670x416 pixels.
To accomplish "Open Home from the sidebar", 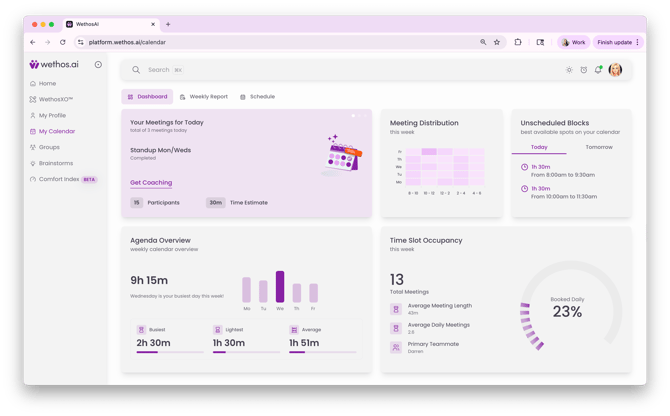I will point(47,83).
